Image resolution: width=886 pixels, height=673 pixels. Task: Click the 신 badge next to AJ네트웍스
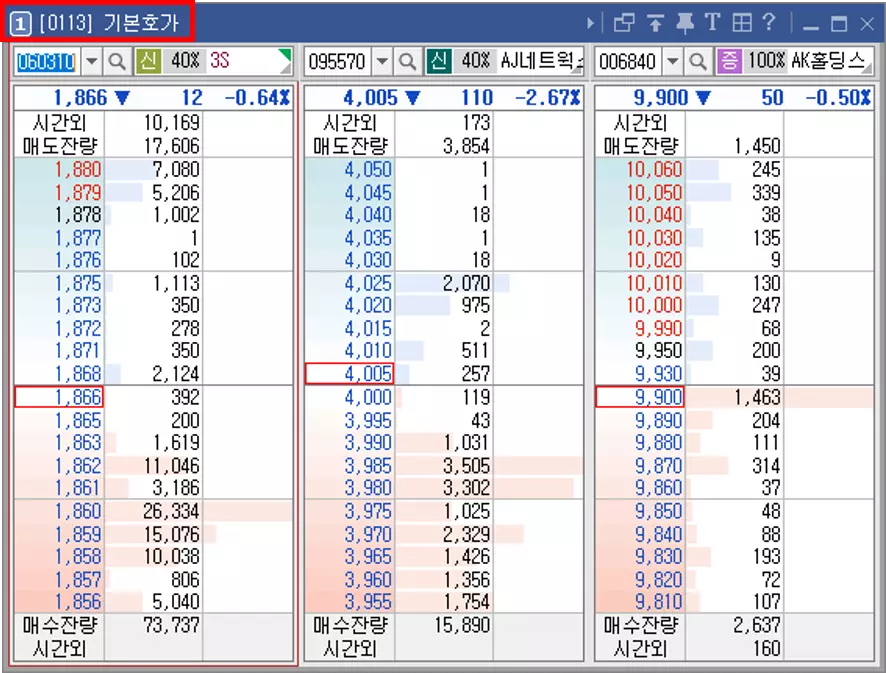(439, 61)
